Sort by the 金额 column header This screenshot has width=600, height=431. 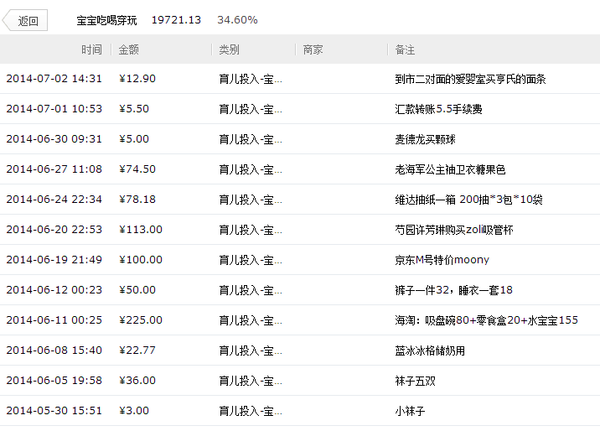(x=129, y=49)
